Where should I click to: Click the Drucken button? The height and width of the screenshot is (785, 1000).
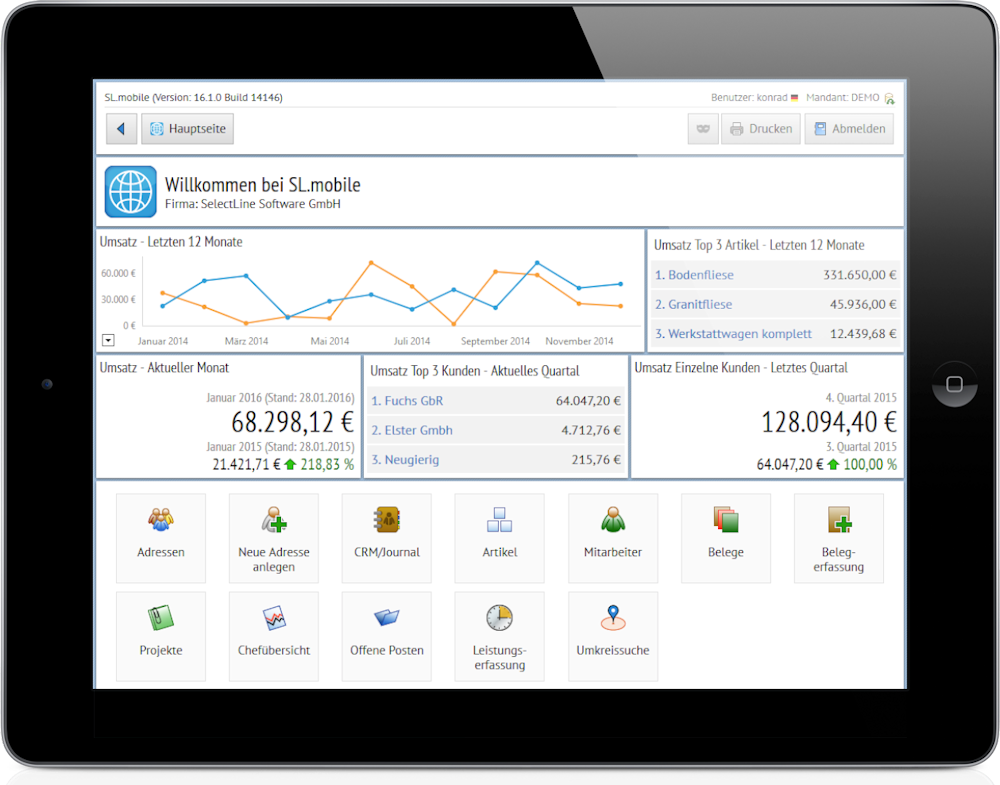point(760,129)
